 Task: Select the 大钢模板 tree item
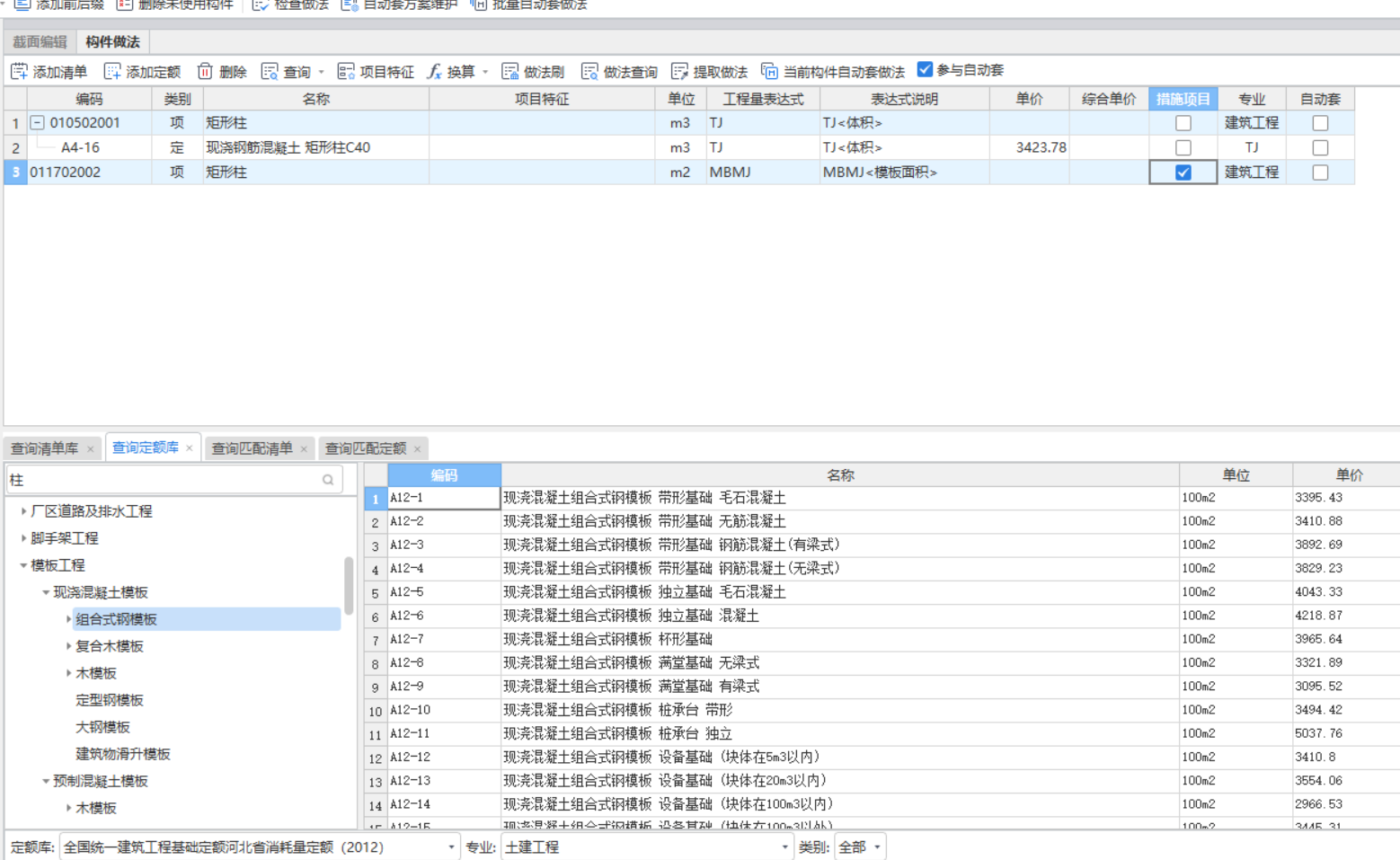pos(102,727)
